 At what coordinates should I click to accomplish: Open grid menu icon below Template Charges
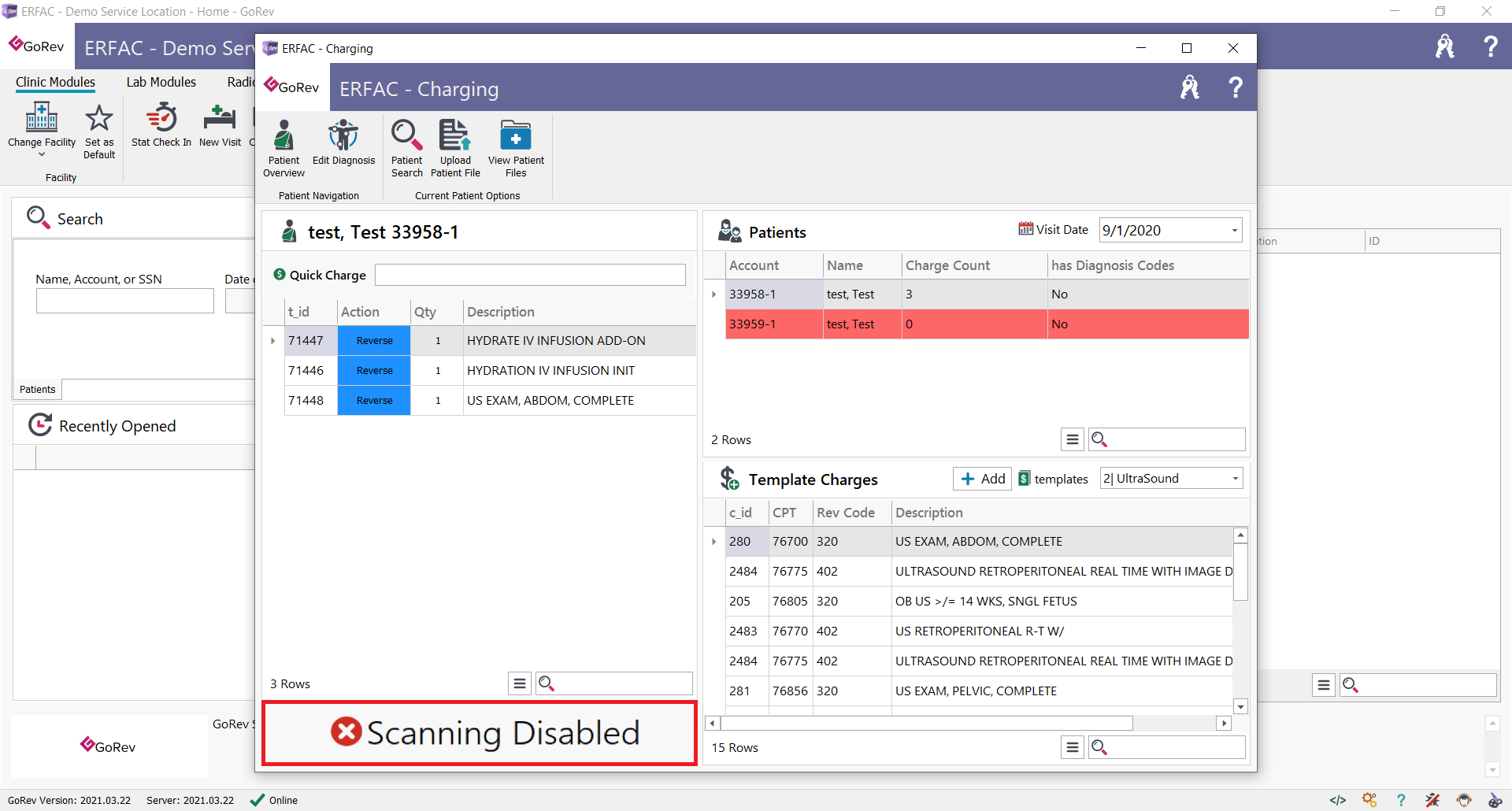(x=1073, y=747)
